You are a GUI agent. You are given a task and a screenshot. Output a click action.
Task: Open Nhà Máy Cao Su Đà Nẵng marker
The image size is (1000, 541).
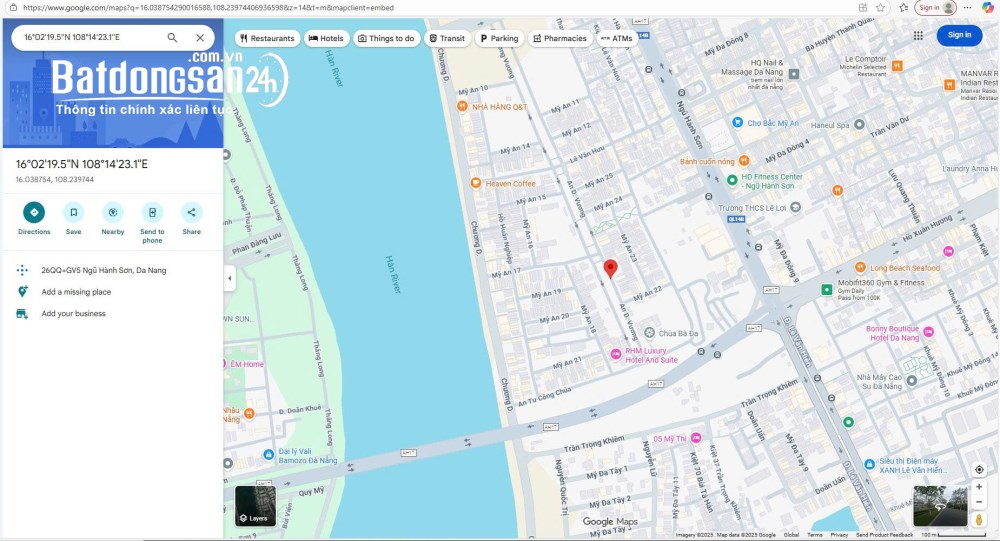click(x=911, y=380)
